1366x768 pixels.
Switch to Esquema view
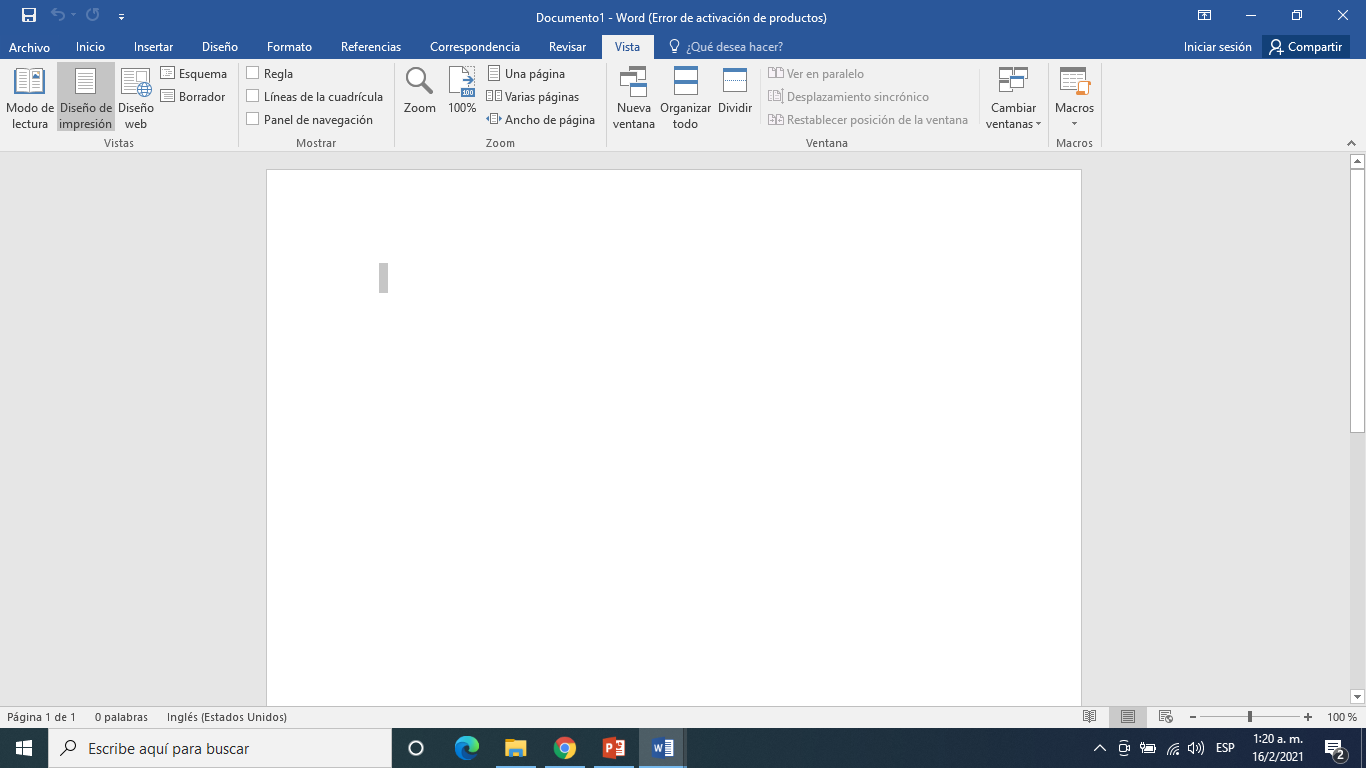pyautogui.click(x=194, y=74)
